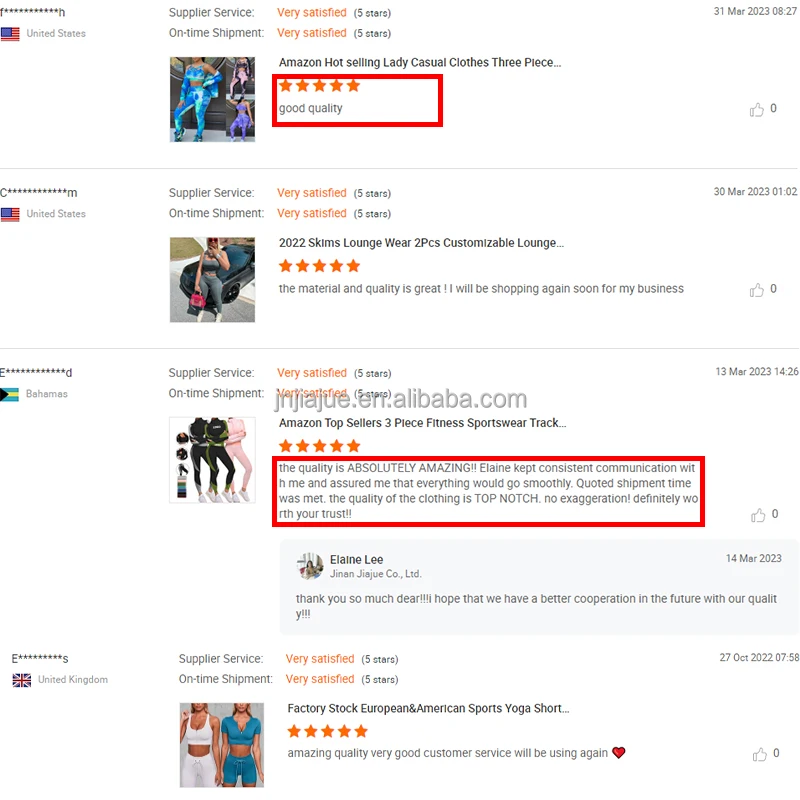Click the Elaine Lee supplier name
The image size is (800, 800).
point(356,560)
